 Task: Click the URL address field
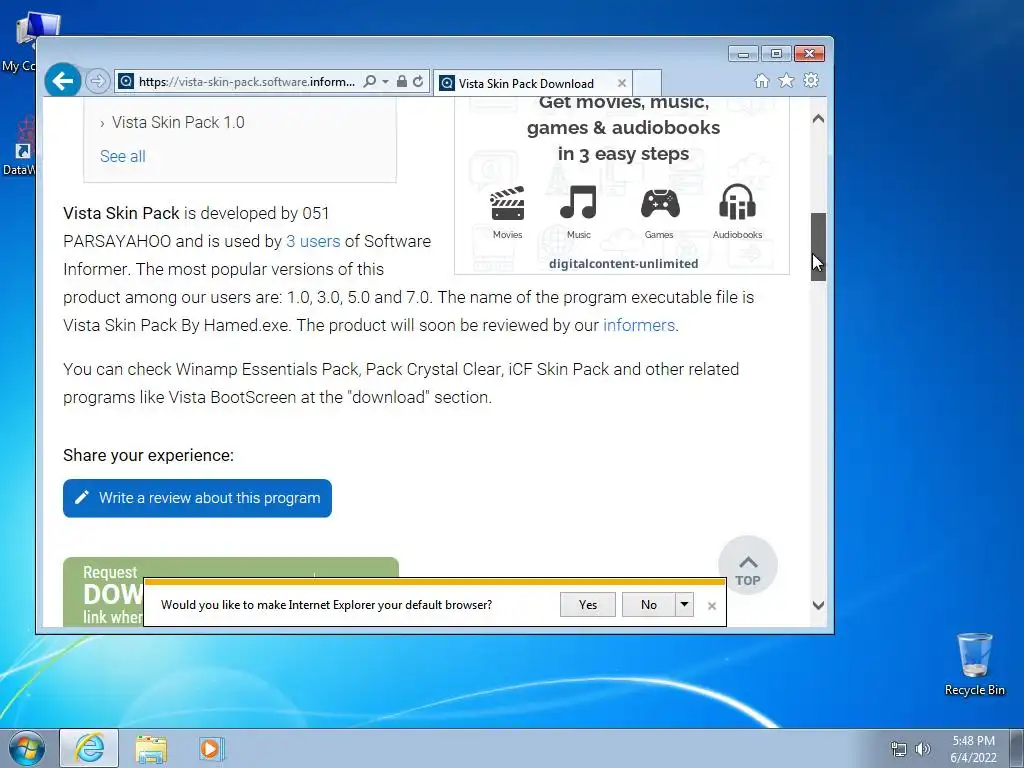coord(246,81)
